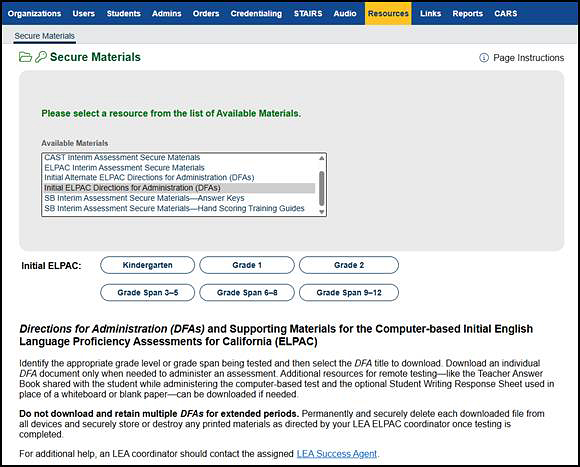Open Page Instructions
The image size is (580, 467).
(529, 58)
